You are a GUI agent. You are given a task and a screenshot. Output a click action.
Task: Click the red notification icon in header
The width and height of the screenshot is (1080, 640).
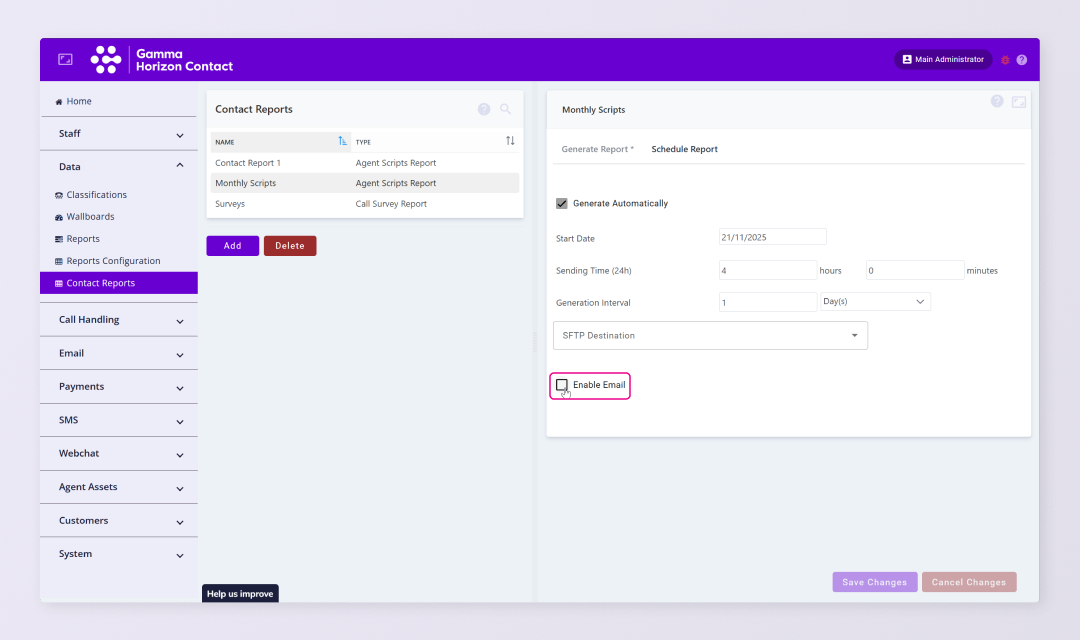[1005, 60]
